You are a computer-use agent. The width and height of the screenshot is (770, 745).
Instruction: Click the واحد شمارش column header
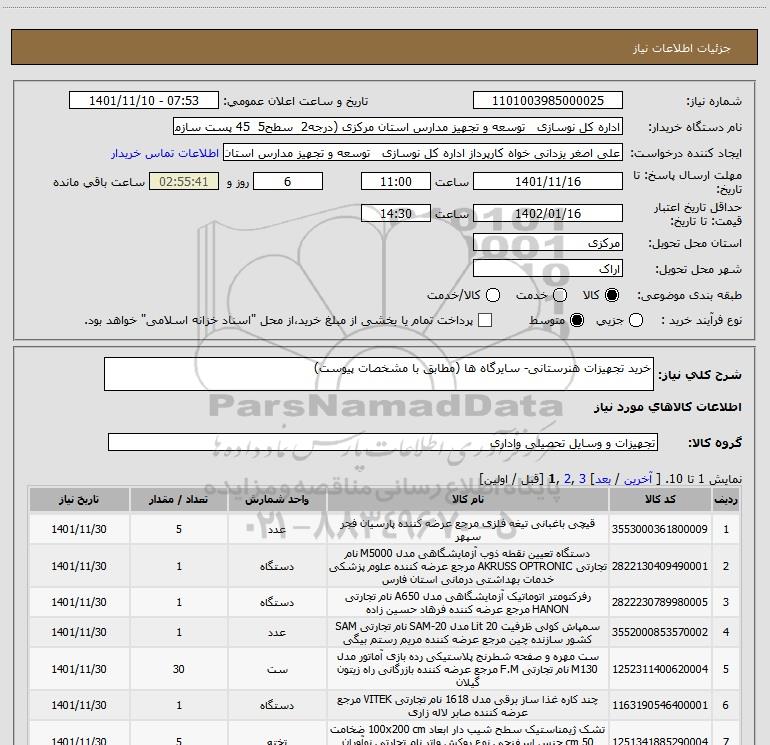pyautogui.click(x=277, y=499)
